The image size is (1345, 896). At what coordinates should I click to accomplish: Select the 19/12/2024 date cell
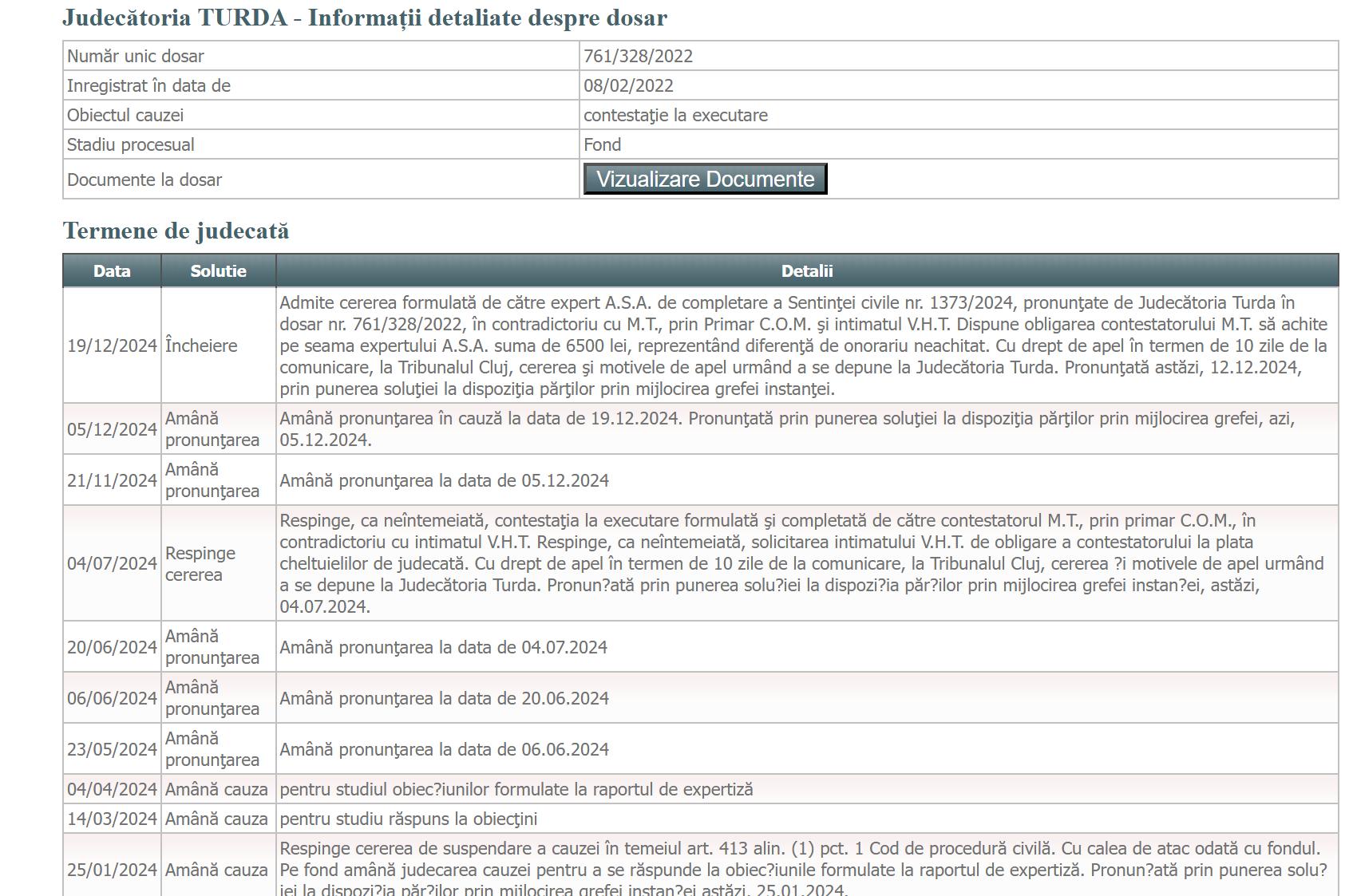pyautogui.click(x=112, y=345)
